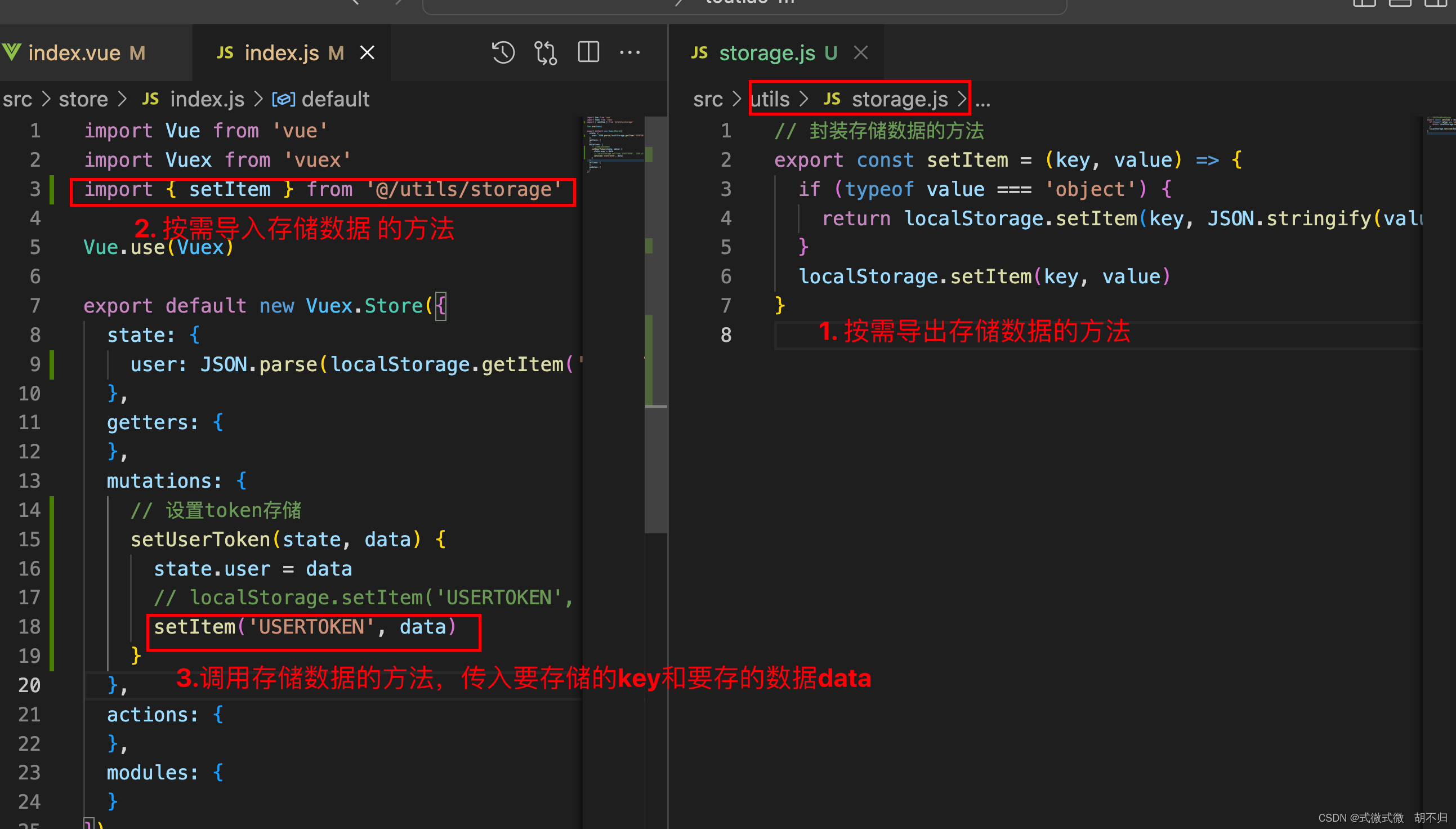Split the editor right

[588, 53]
